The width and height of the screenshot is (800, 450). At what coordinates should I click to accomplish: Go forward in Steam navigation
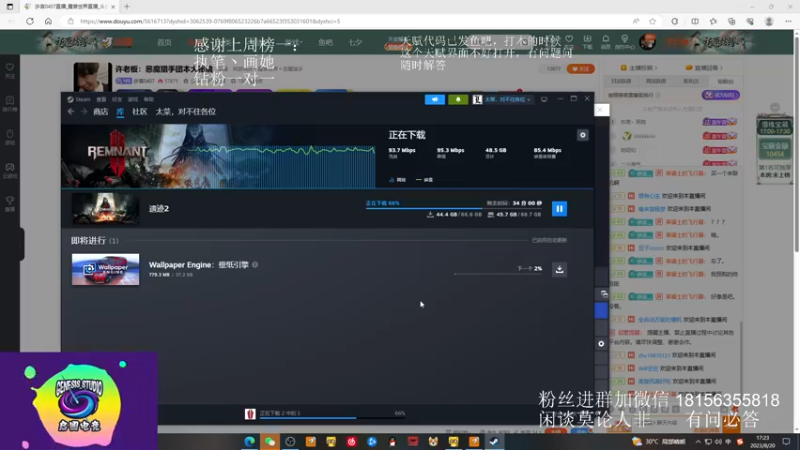pyautogui.click(x=84, y=111)
